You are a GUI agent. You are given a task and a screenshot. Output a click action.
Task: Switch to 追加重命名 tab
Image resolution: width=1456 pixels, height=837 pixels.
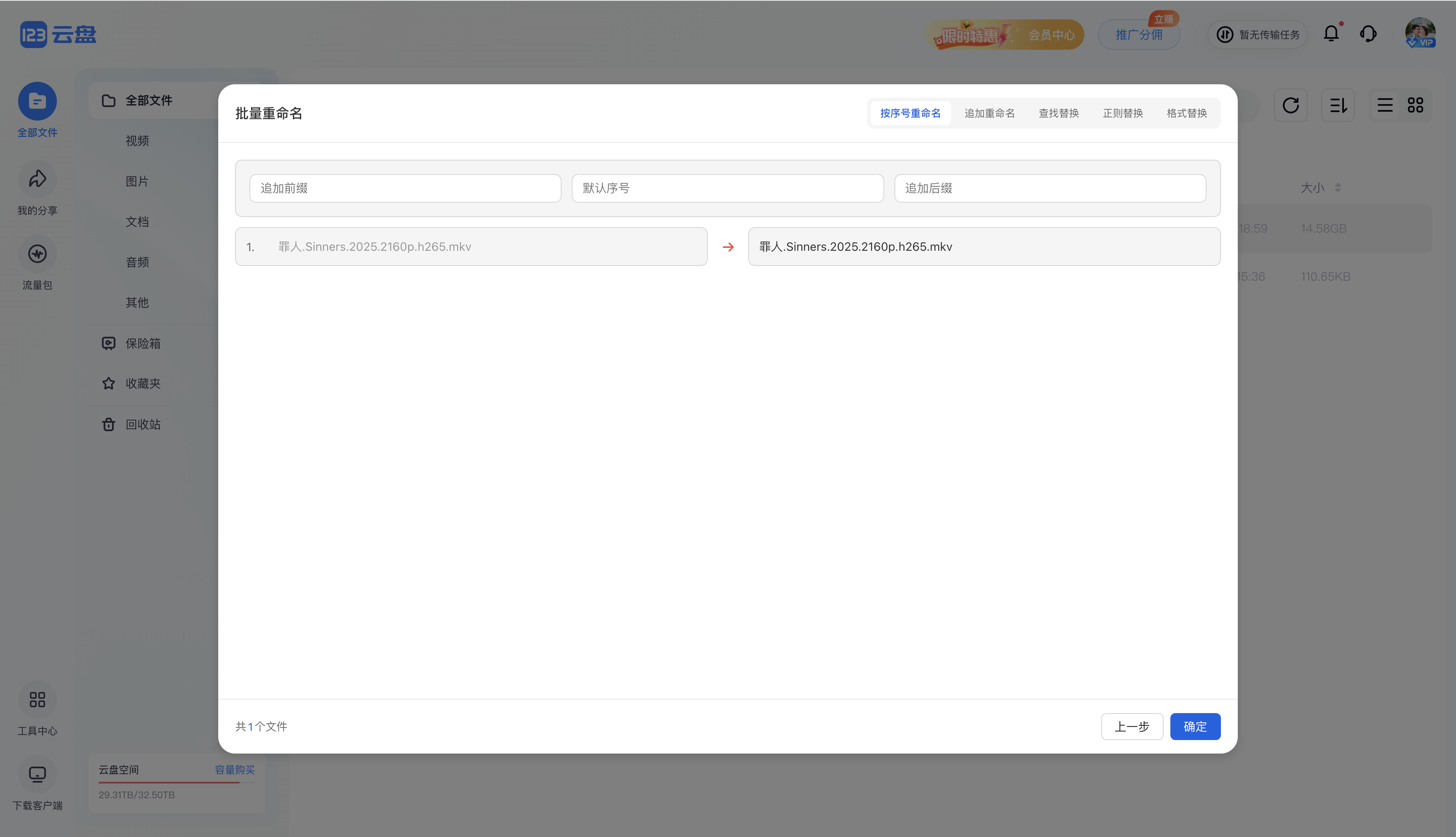[x=989, y=113]
